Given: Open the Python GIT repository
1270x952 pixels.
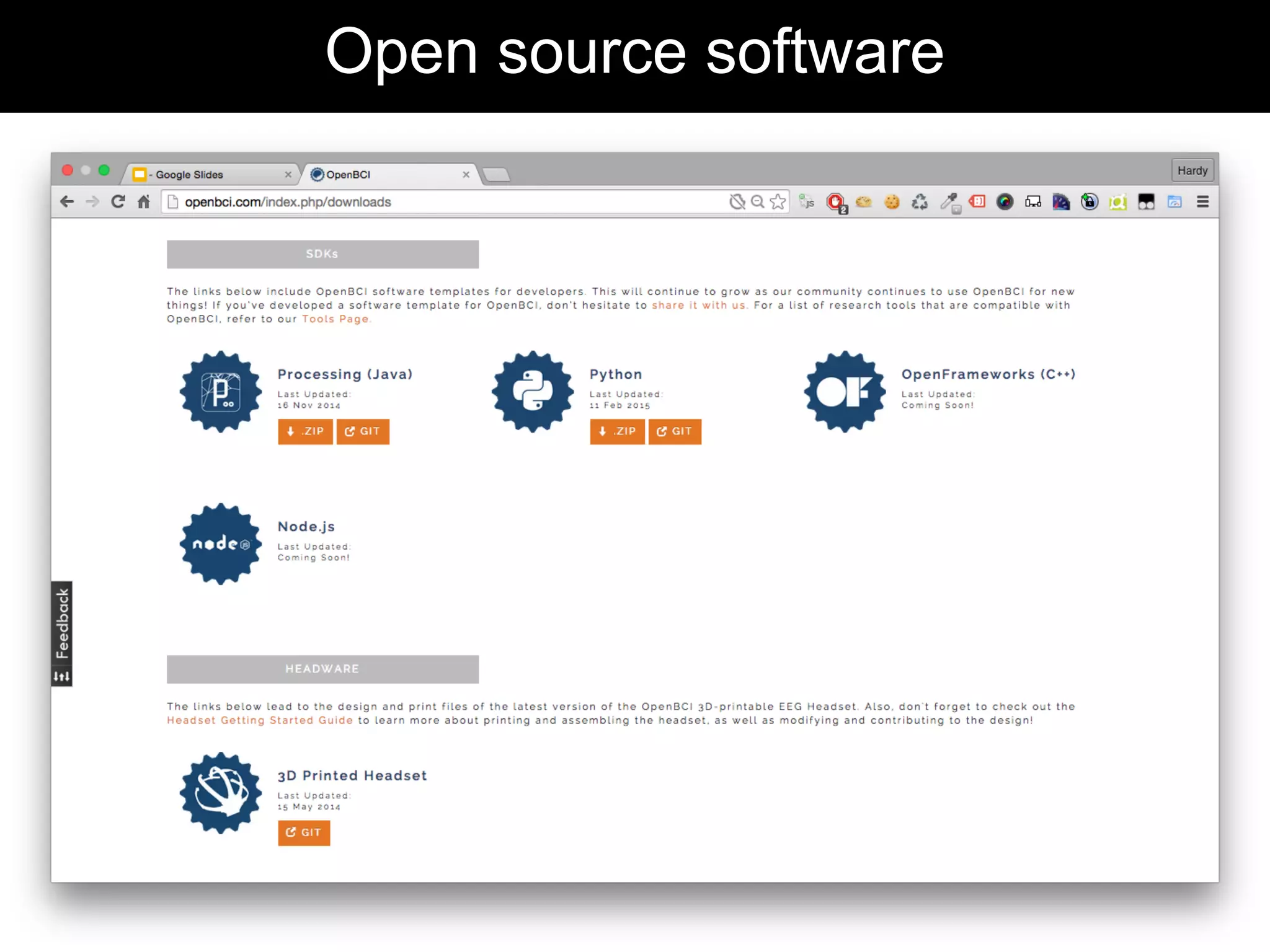Looking at the screenshot, I should (675, 431).
